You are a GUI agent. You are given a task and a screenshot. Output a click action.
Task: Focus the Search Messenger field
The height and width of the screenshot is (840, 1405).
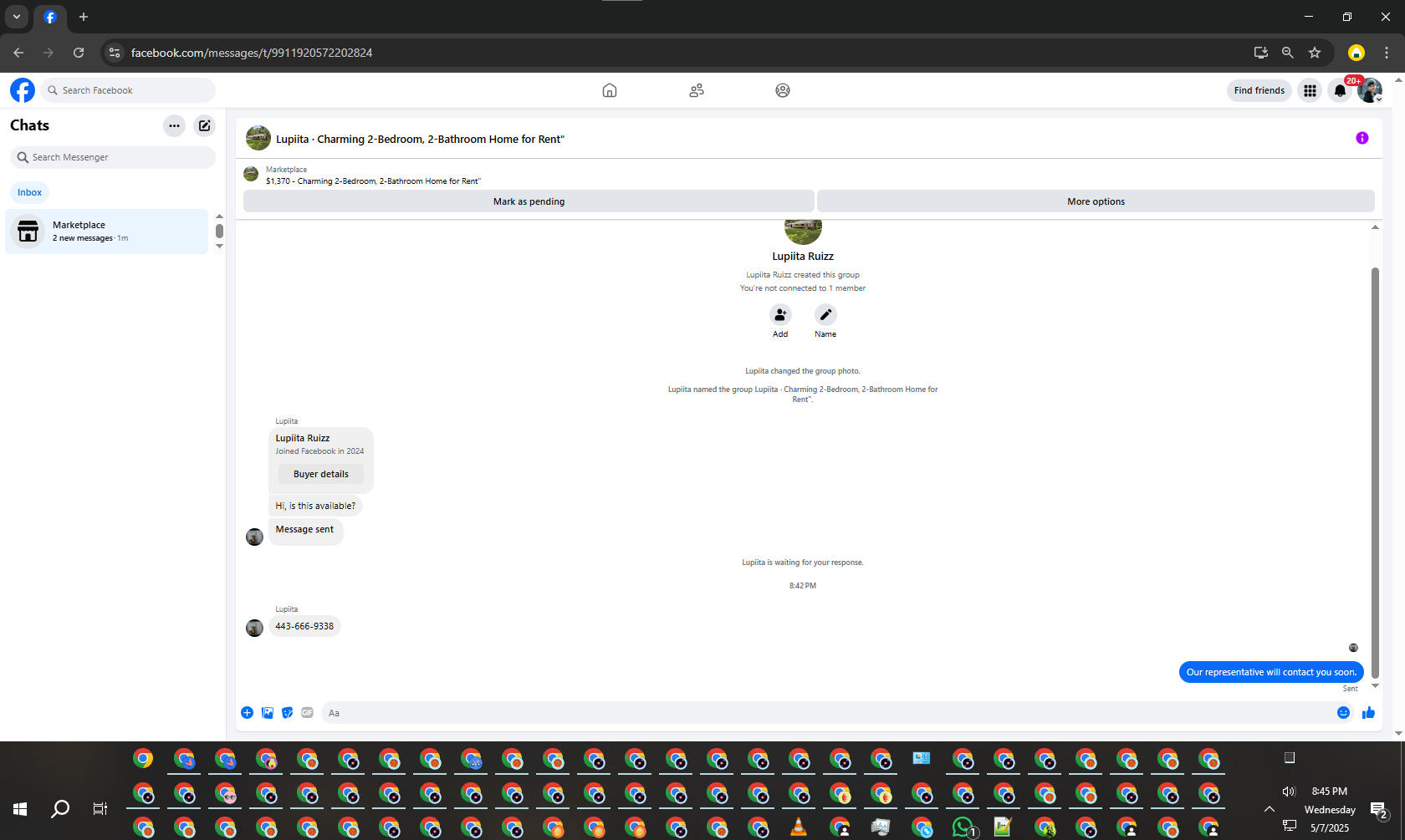(113, 157)
